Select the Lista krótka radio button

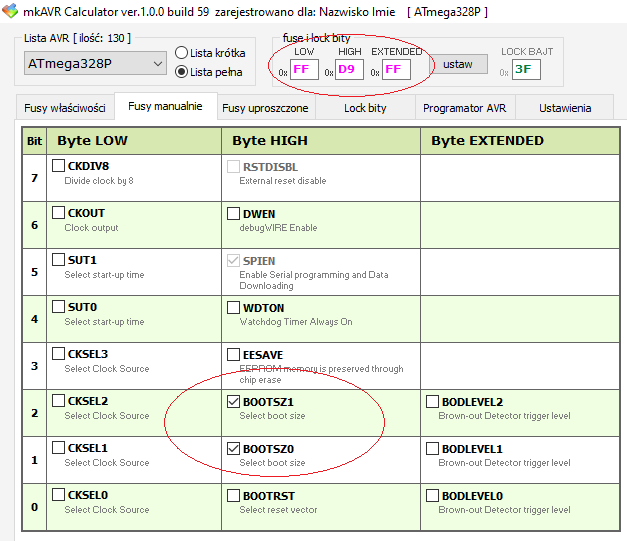(181, 52)
